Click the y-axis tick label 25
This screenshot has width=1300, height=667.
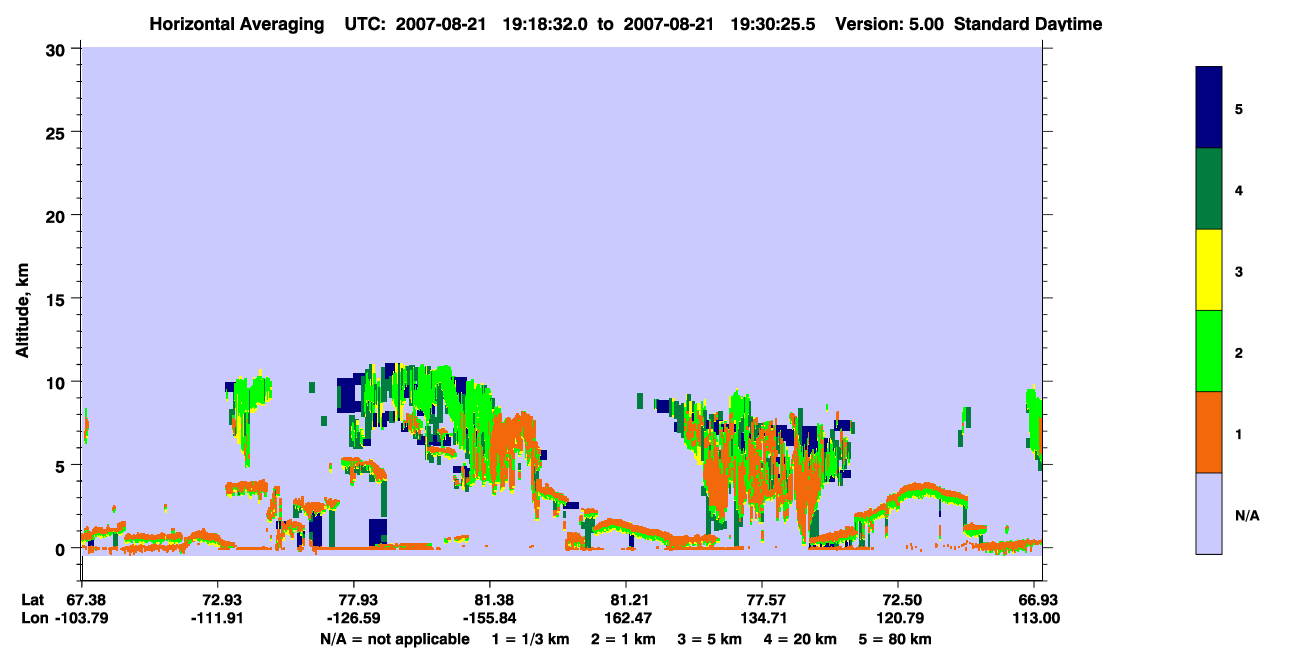tap(58, 132)
